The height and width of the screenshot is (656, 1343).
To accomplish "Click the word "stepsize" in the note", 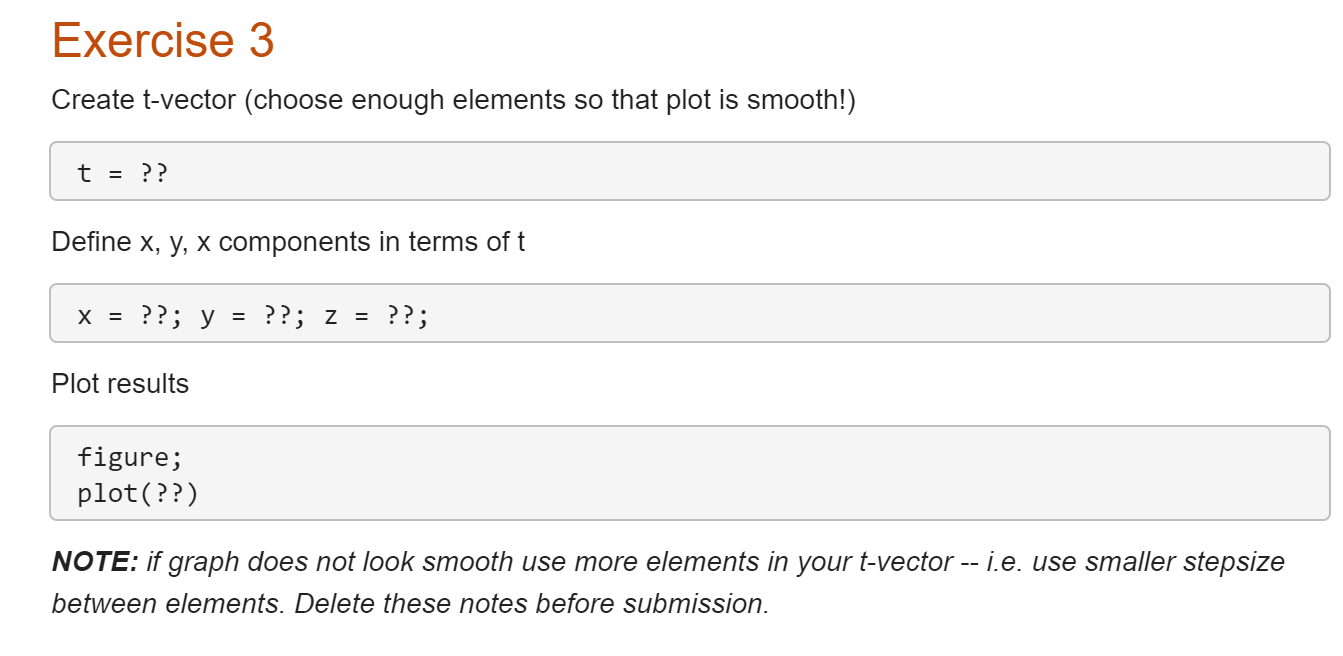I will (x=1234, y=562).
